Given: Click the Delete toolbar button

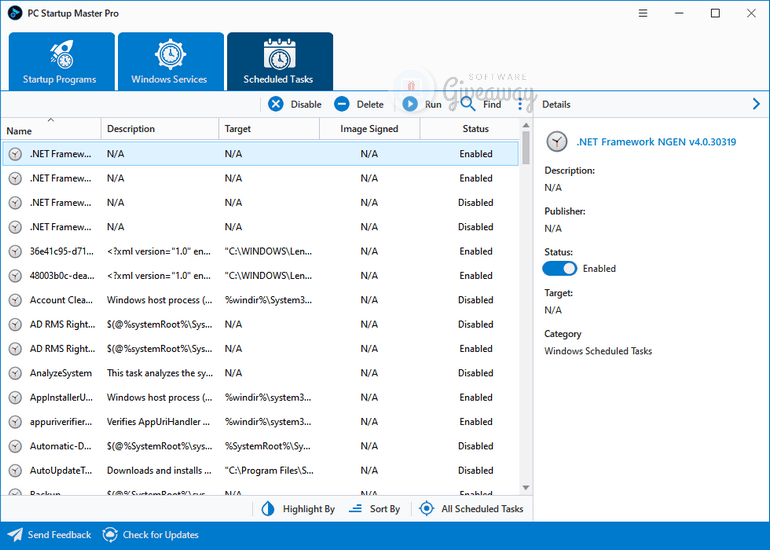Looking at the screenshot, I should (x=359, y=104).
